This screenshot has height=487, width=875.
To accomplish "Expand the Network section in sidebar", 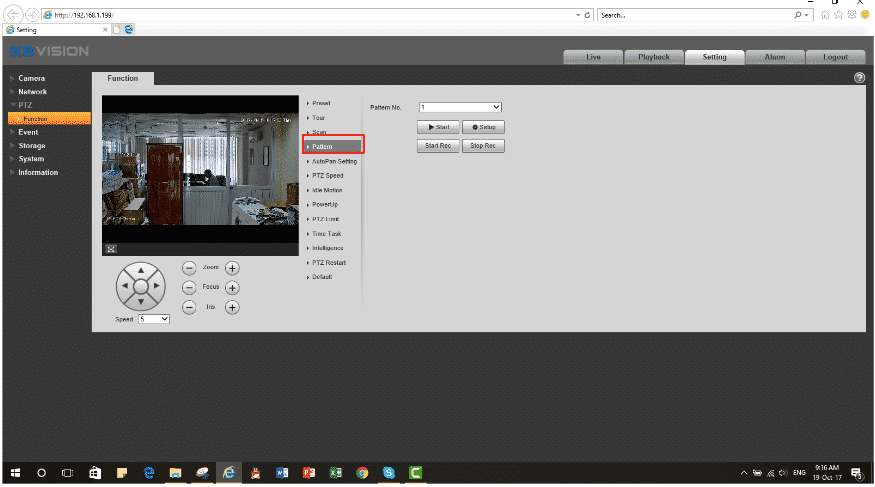I will [32, 92].
